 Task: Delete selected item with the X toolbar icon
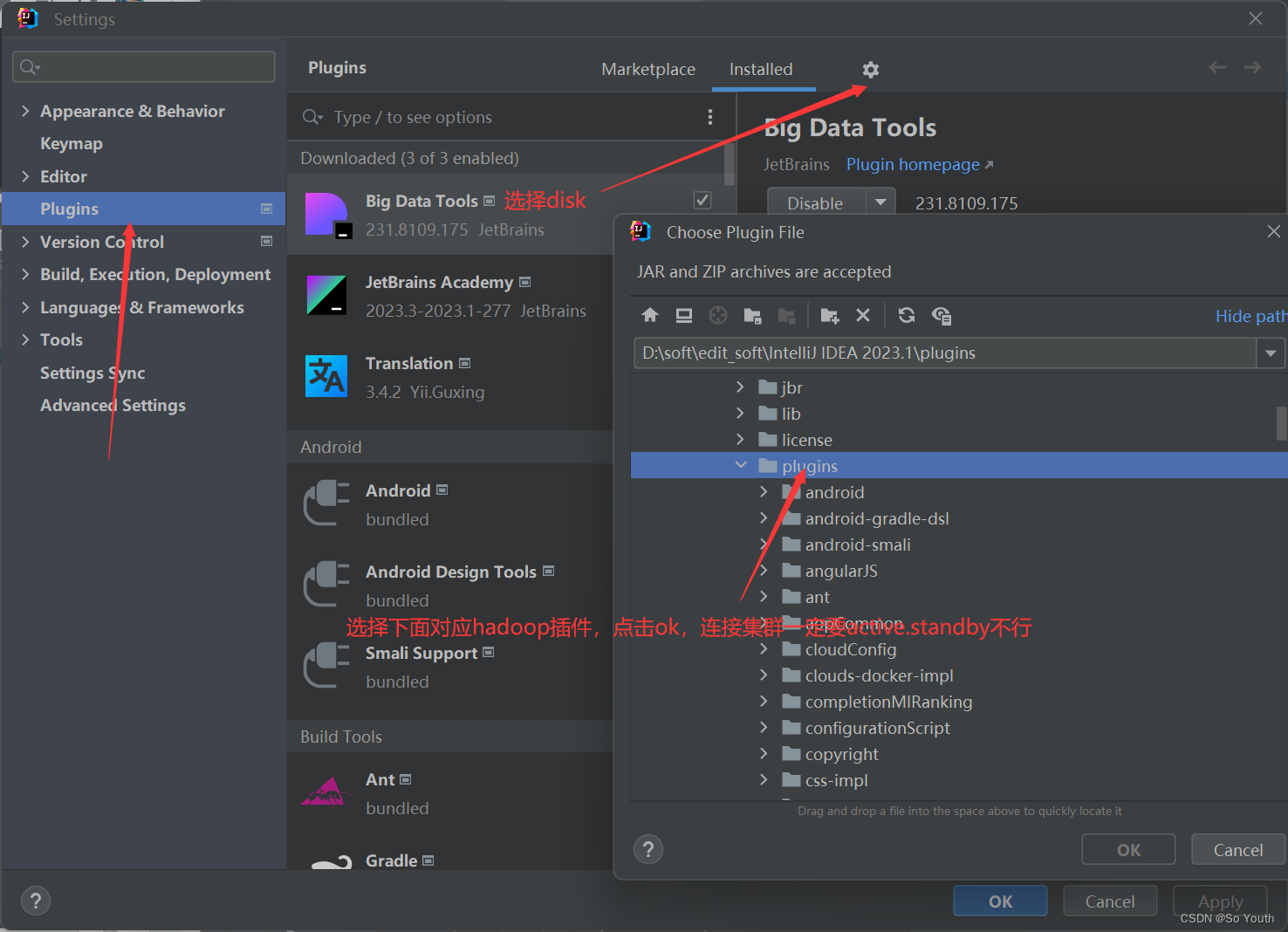[x=863, y=315]
